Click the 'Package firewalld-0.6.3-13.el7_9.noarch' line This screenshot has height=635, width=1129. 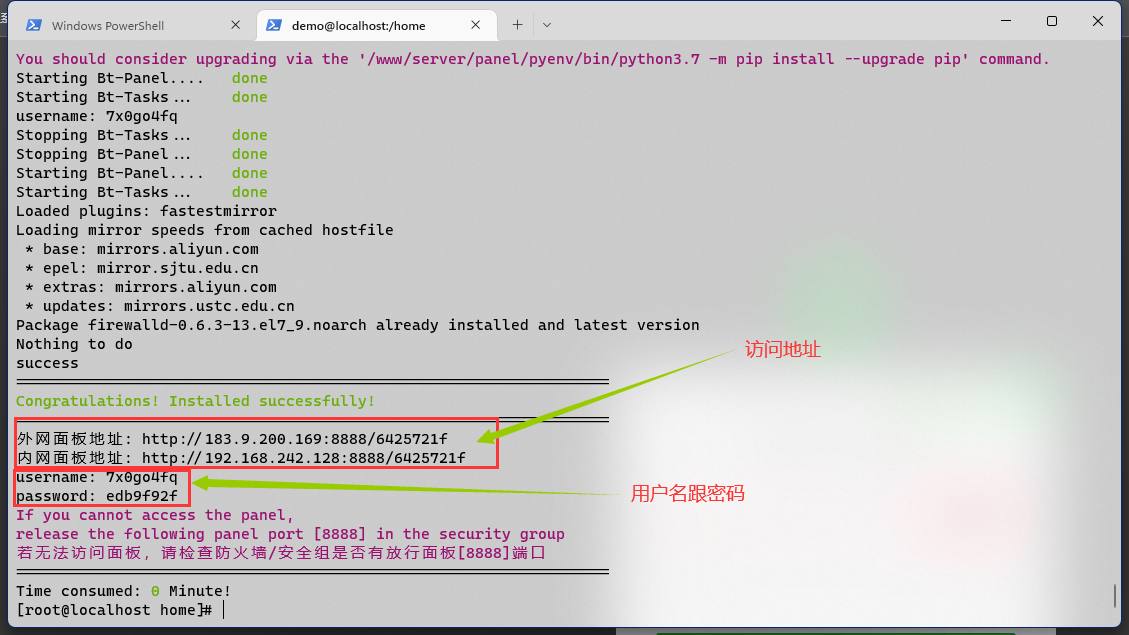click(x=358, y=325)
